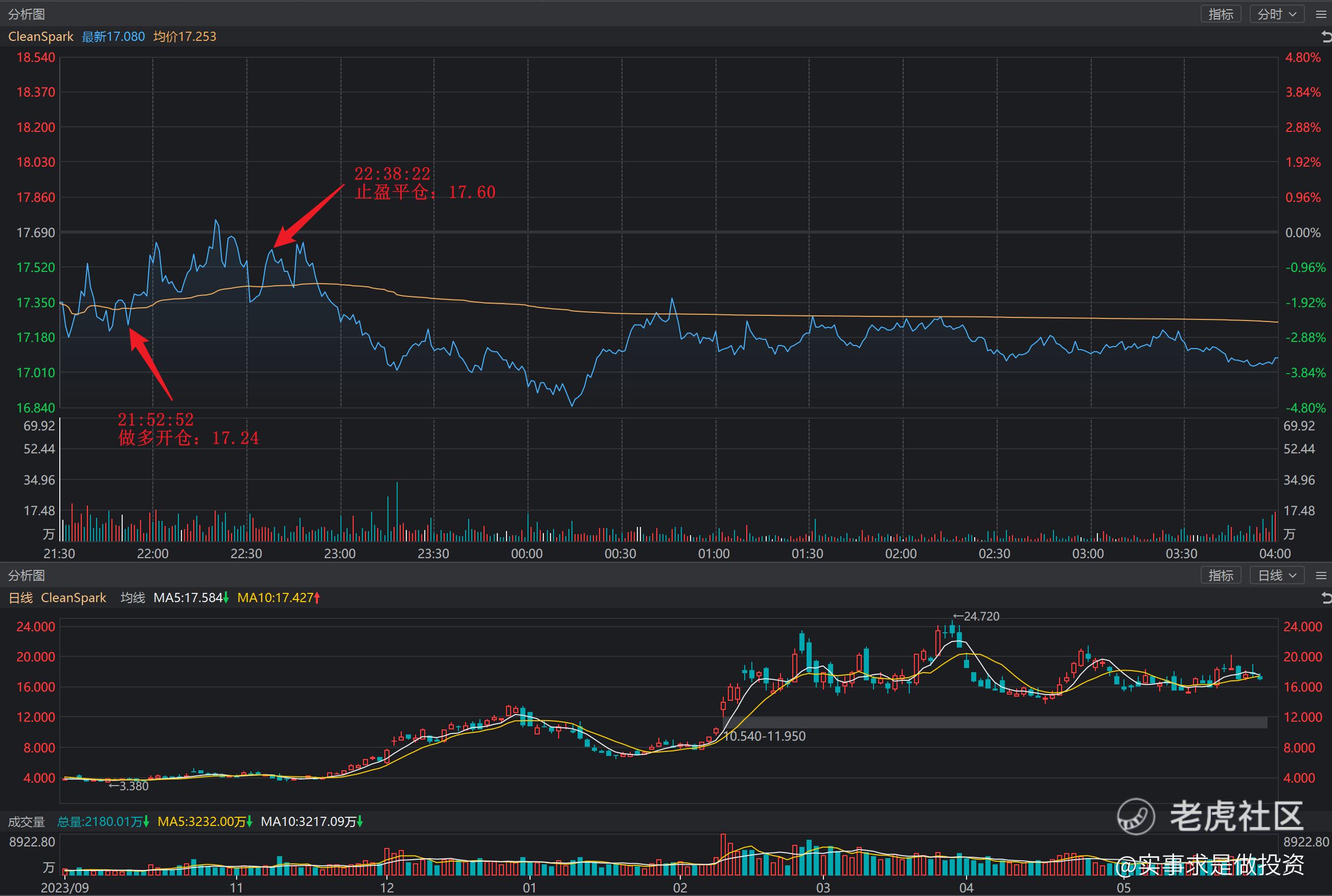Open 指标 indicators in intraday panel
1332x896 pixels.
coord(1221,14)
